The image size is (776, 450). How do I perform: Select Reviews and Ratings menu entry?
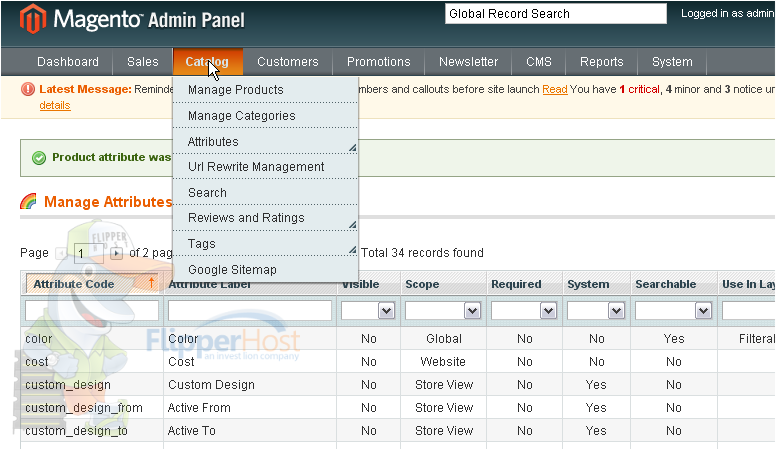(x=265, y=218)
